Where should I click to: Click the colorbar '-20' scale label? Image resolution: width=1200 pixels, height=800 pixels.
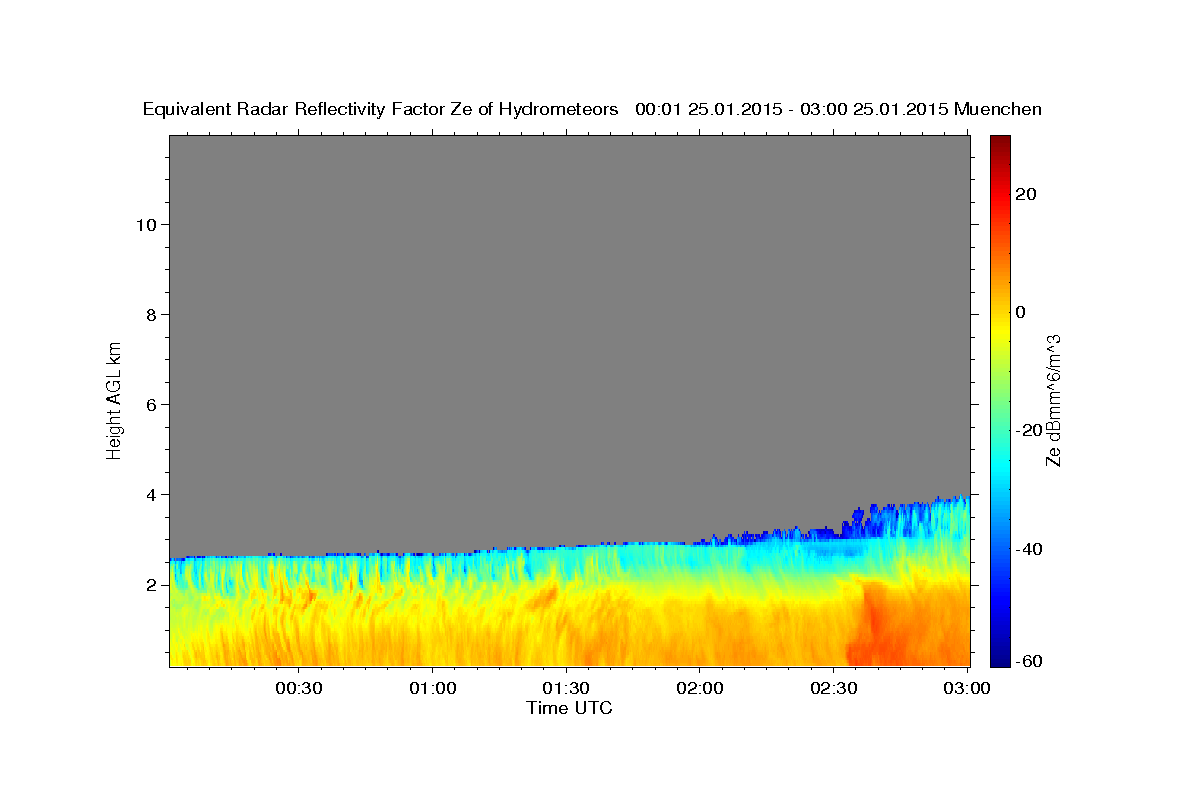1030,430
